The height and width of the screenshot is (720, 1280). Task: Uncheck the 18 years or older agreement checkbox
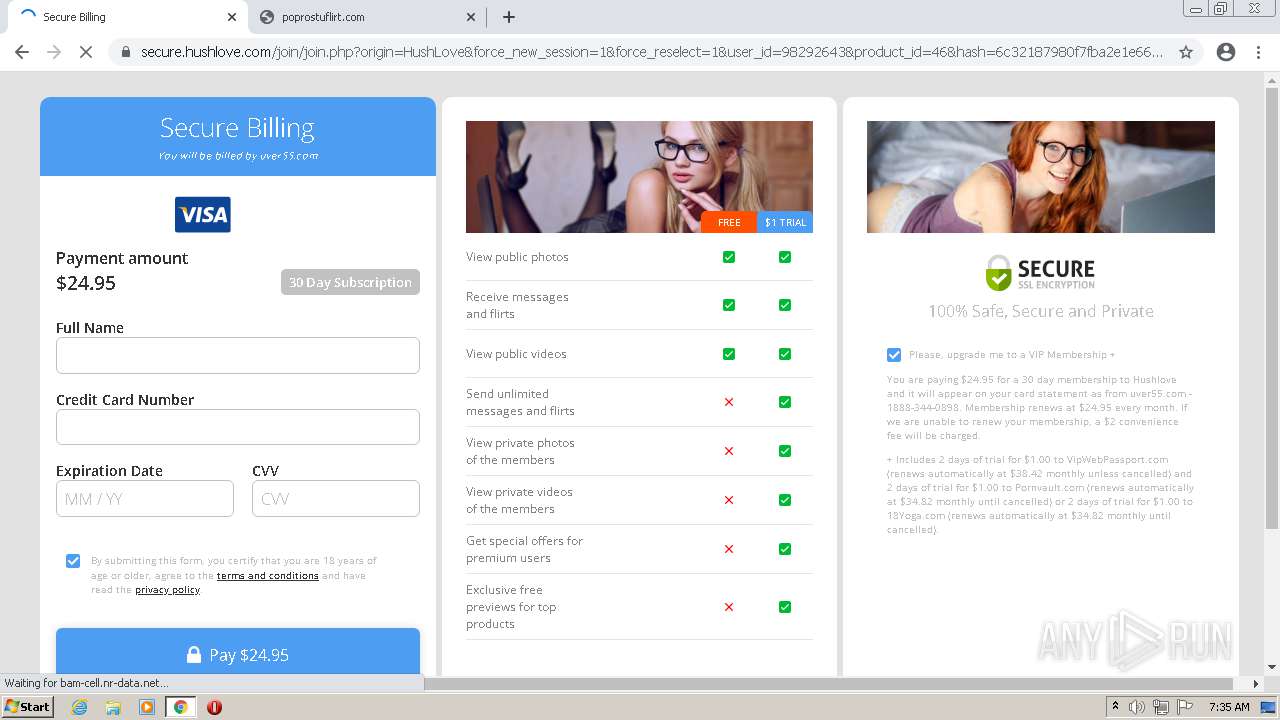73,561
